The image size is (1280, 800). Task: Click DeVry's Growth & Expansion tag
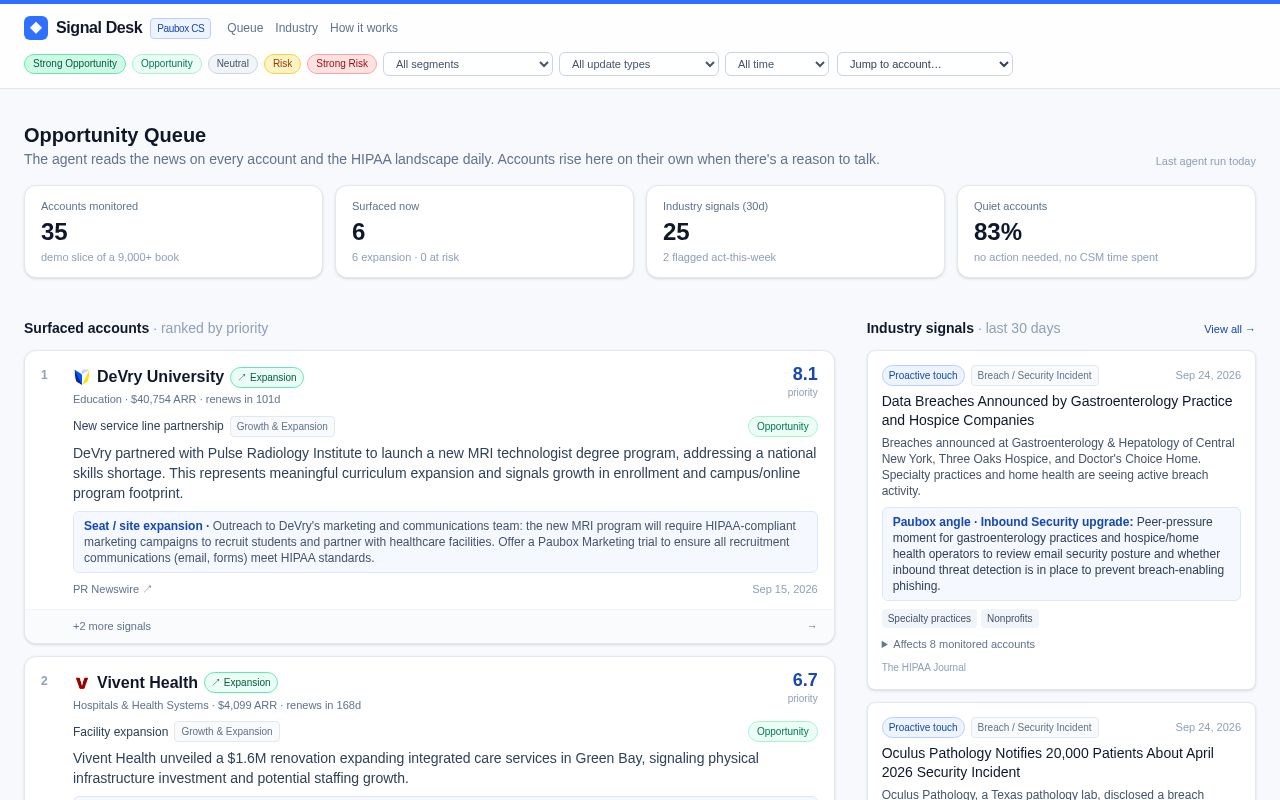(x=282, y=426)
